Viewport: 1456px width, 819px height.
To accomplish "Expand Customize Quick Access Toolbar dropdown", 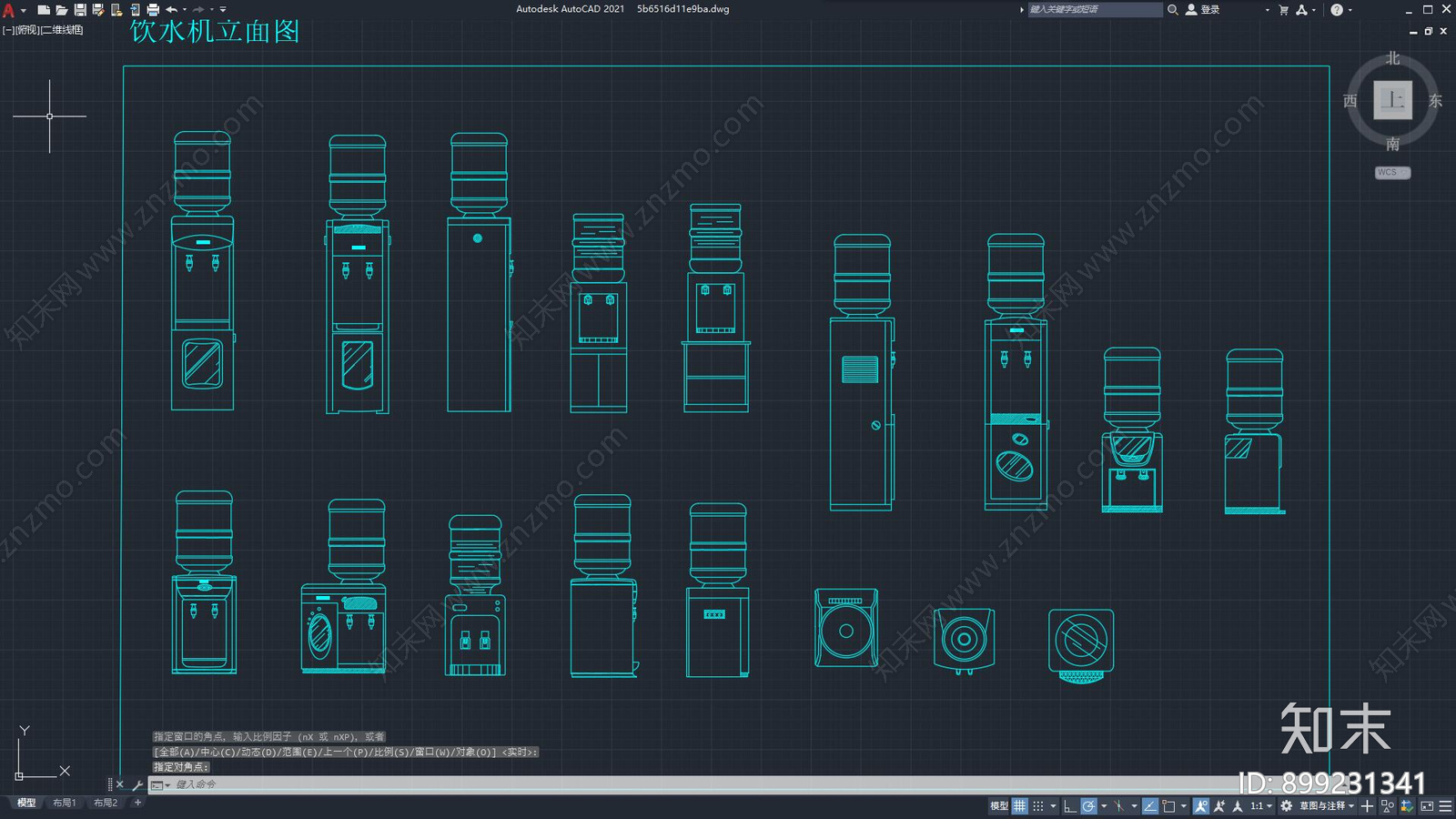I will (223, 10).
